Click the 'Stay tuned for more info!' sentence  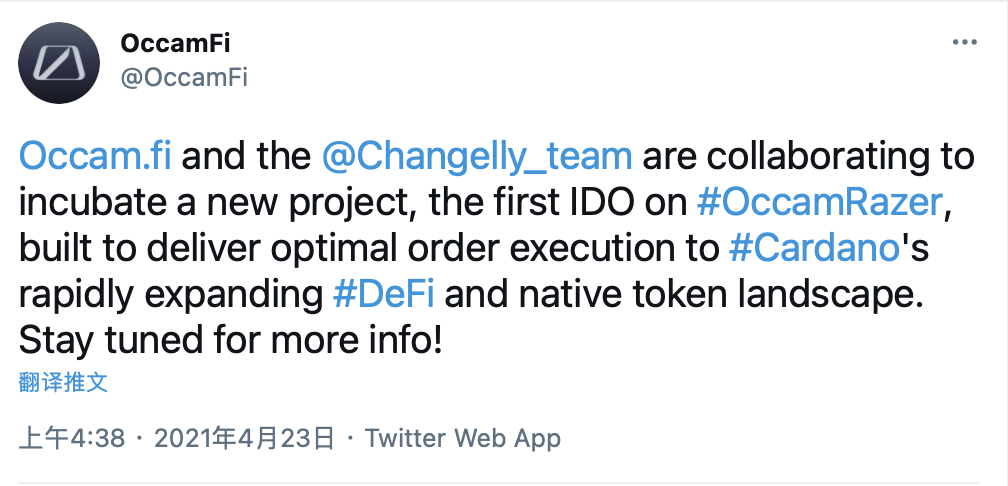(x=231, y=341)
